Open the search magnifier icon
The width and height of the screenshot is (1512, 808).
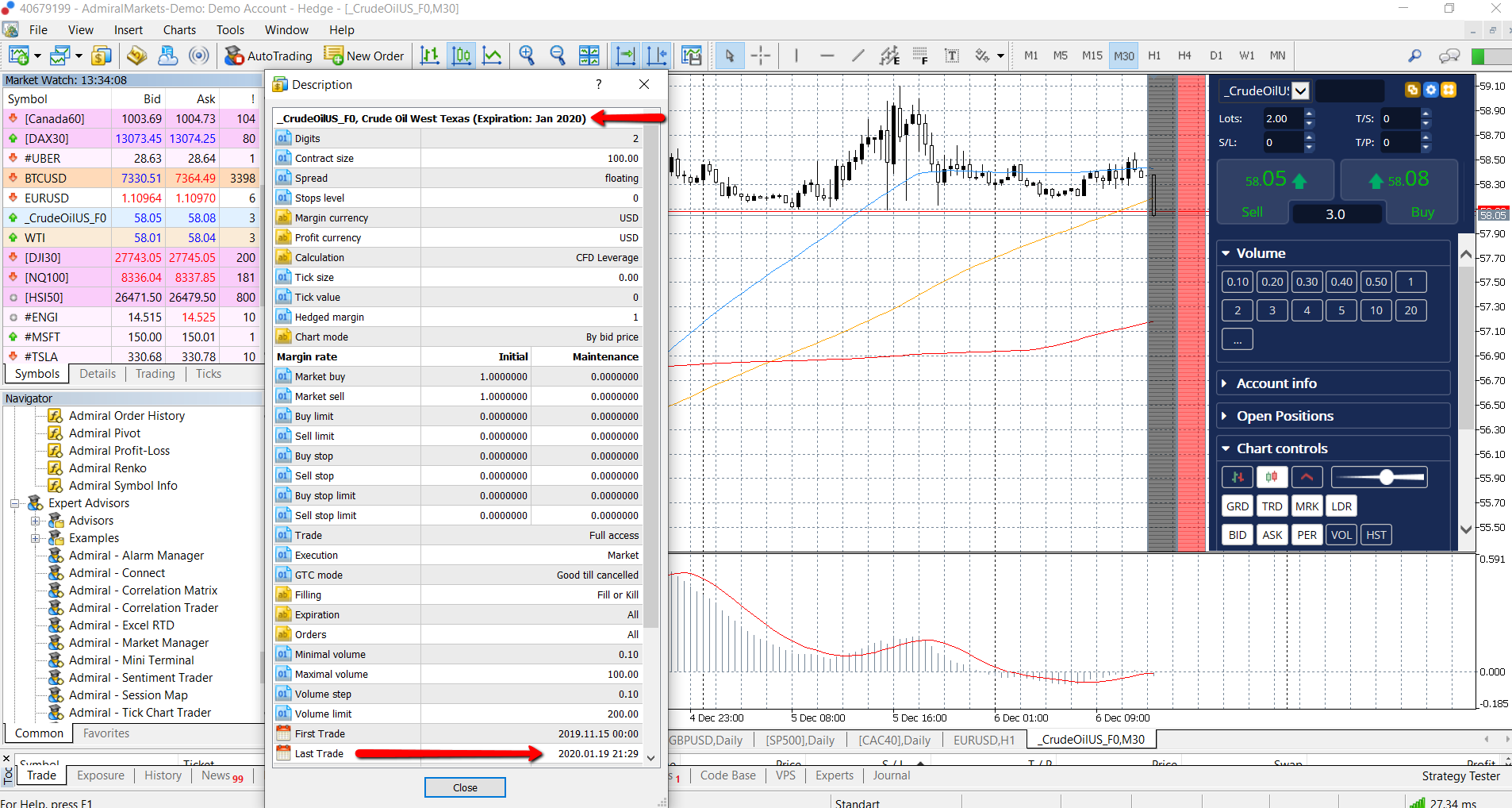pyautogui.click(x=1414, y=56)
